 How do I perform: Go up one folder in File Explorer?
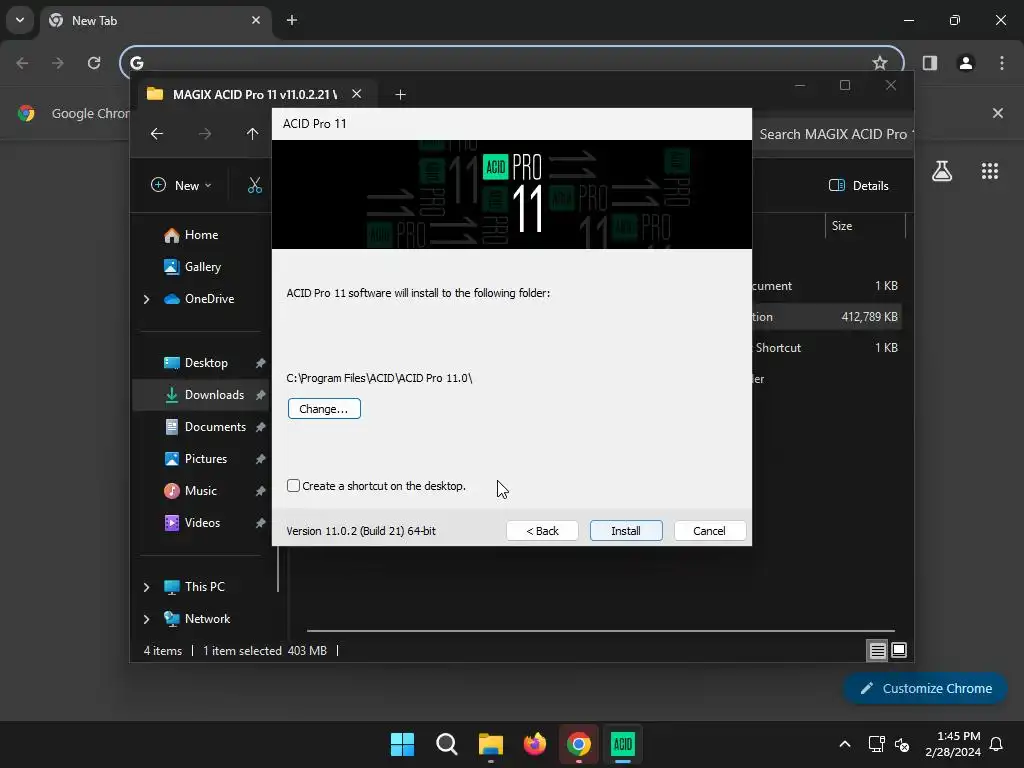(x=252, y=134)
